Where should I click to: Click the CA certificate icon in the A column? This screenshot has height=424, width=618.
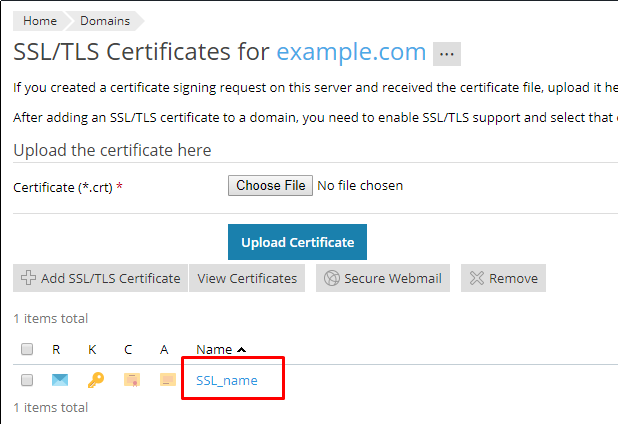pyautogui.click(x=167, y=380)
